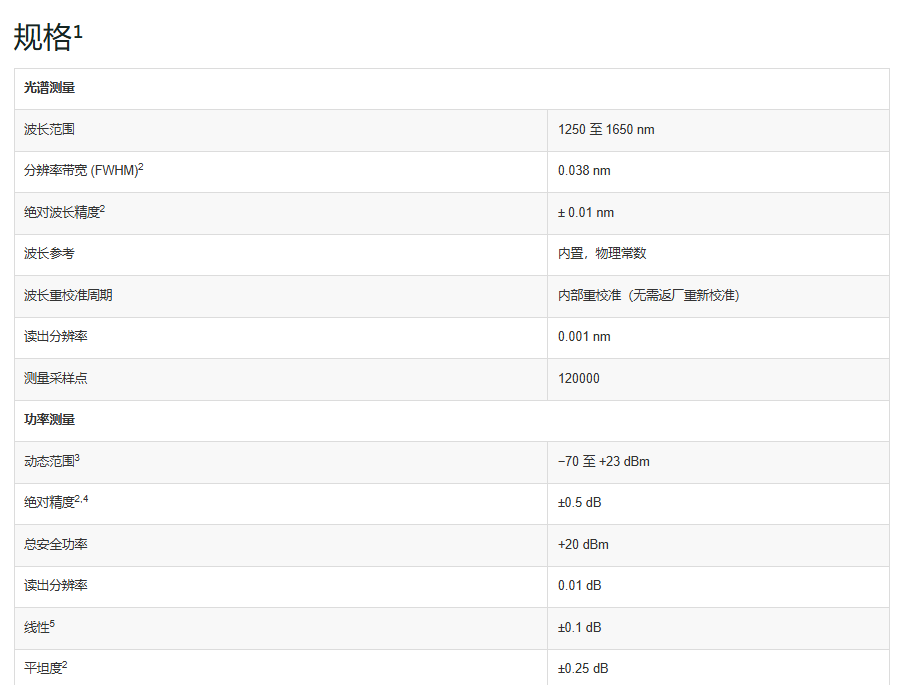
Task: Click the 波长范围 row label
Action: tap(49, 129)
